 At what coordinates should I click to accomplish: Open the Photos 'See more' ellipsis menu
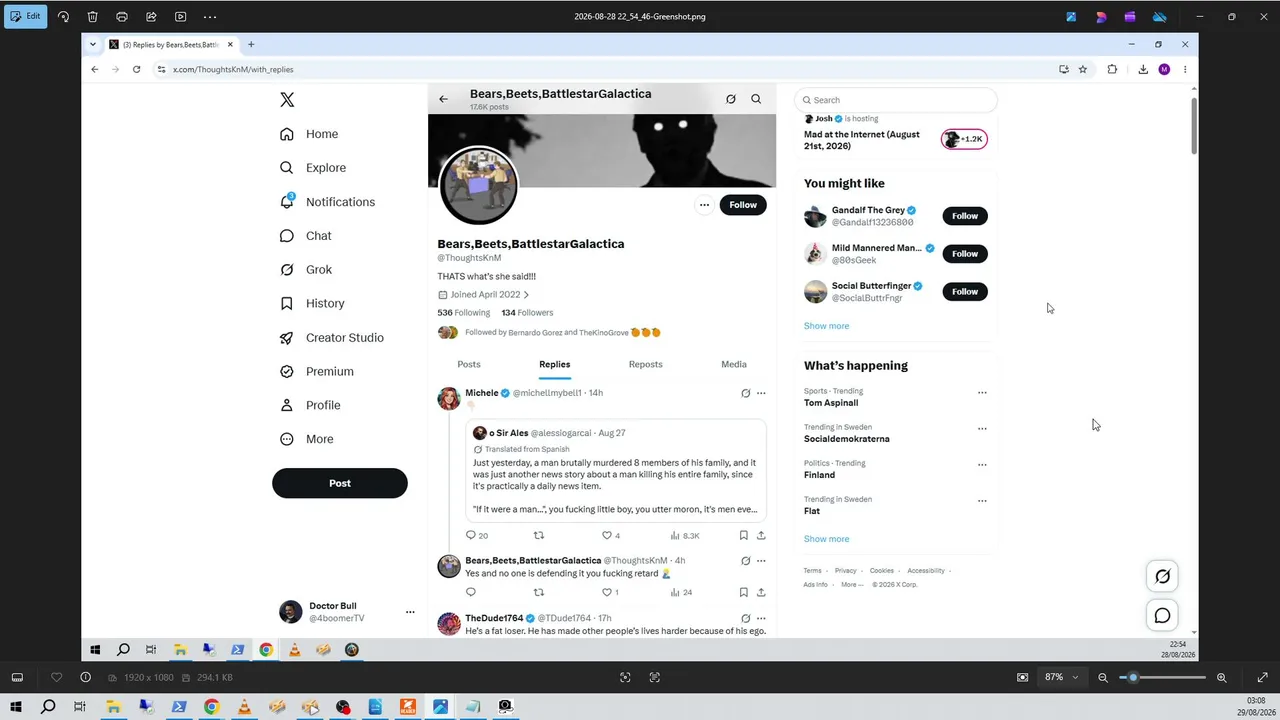pyautogui.click(x=210, y=16)
